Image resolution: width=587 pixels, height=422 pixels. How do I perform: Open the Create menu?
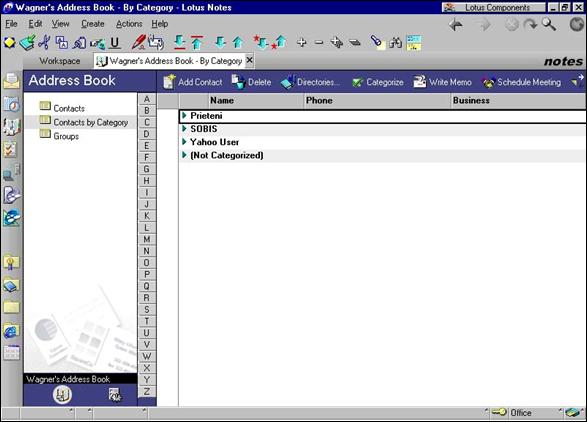pos(93,24)
